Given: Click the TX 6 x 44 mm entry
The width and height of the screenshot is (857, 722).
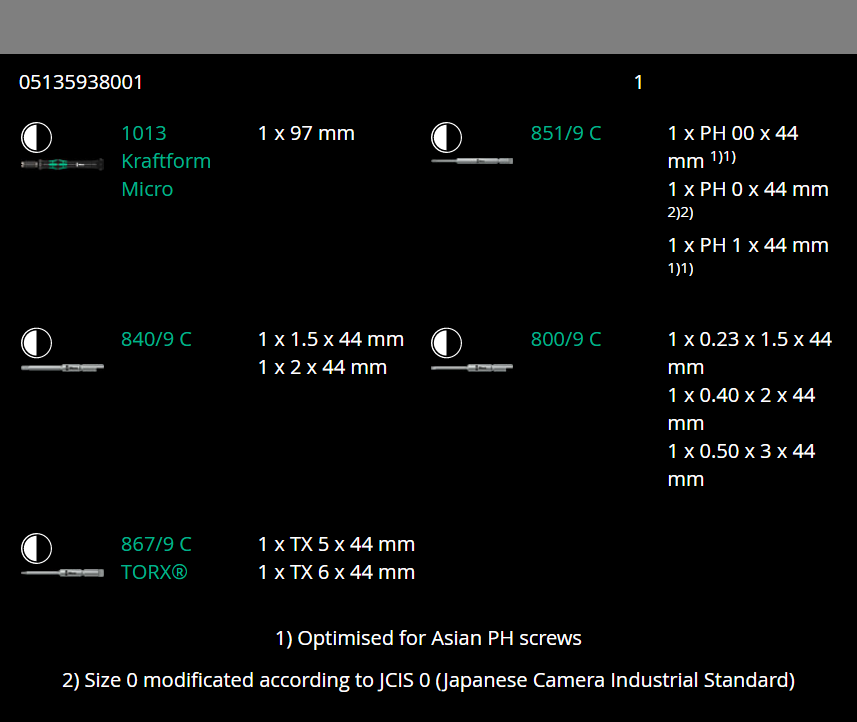Looking at the screenshot, I should 336,572.
